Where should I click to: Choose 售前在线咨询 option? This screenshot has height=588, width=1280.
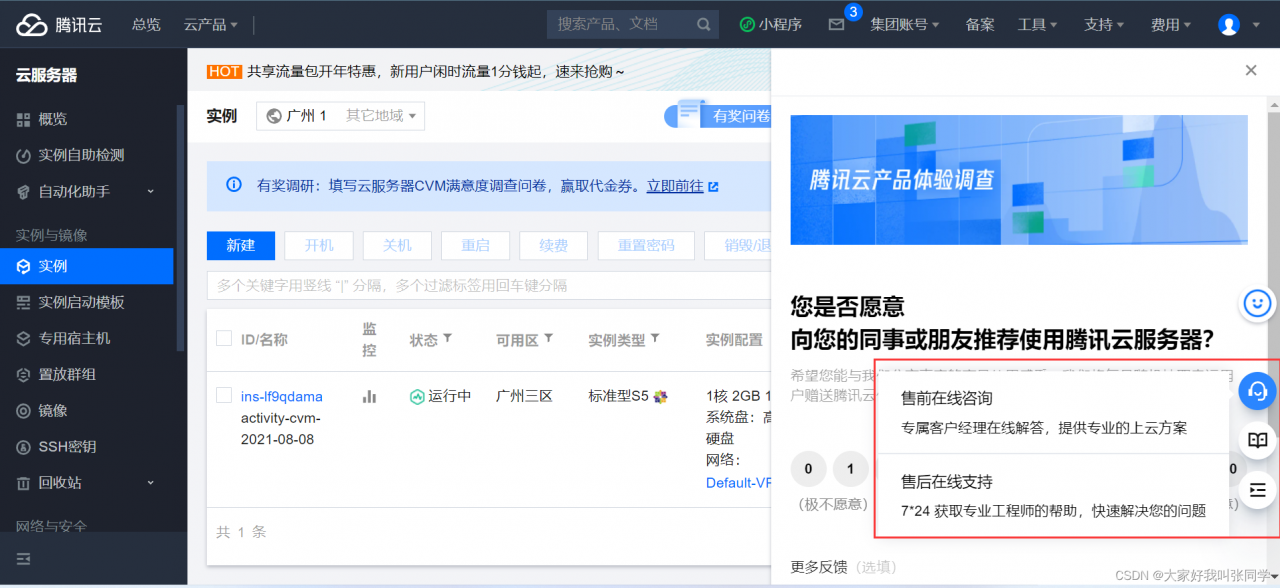click(1052, 412)
